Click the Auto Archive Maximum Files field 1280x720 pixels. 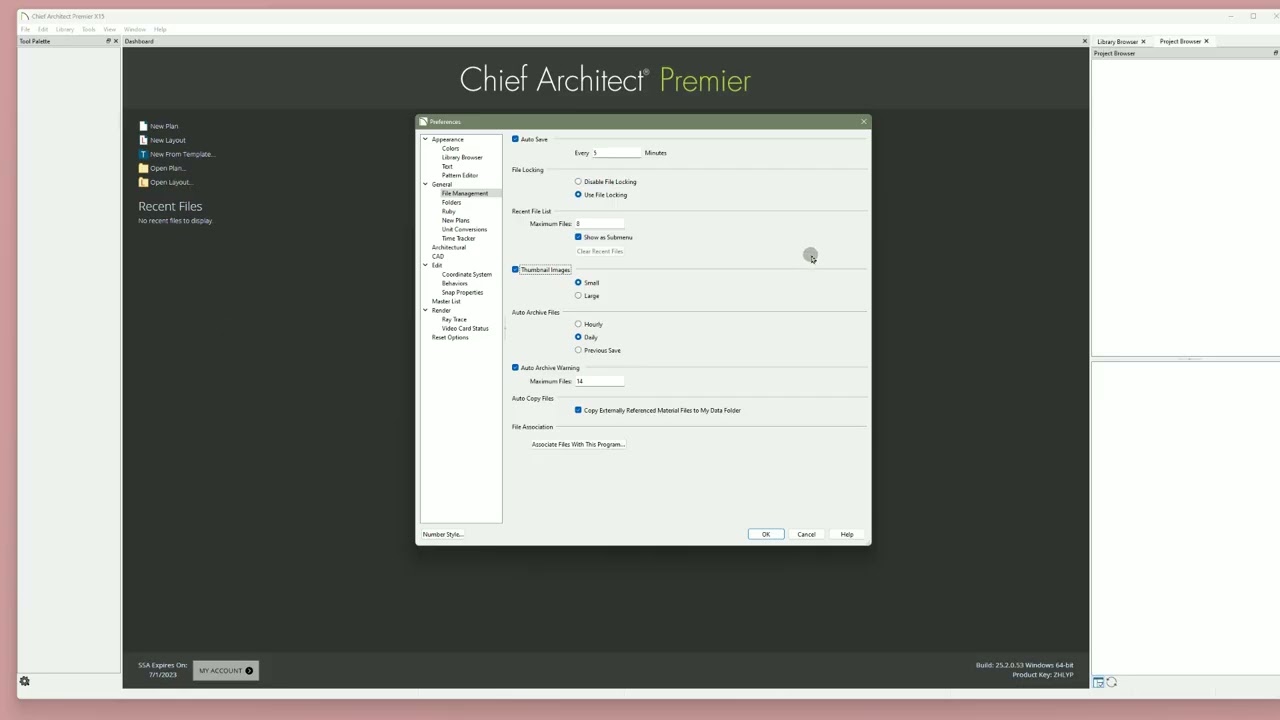[599, 381]
